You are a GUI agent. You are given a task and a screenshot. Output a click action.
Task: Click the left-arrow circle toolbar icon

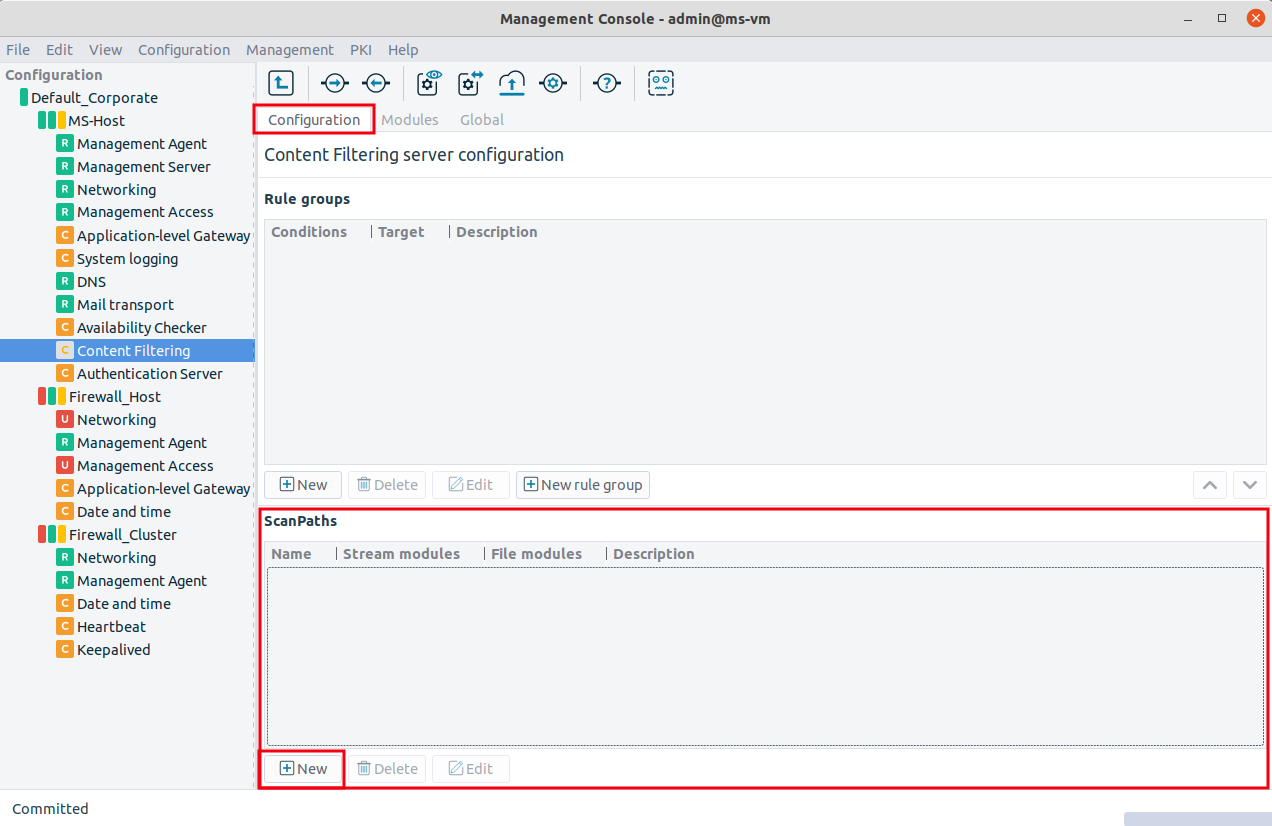click(x=376, y=84)
